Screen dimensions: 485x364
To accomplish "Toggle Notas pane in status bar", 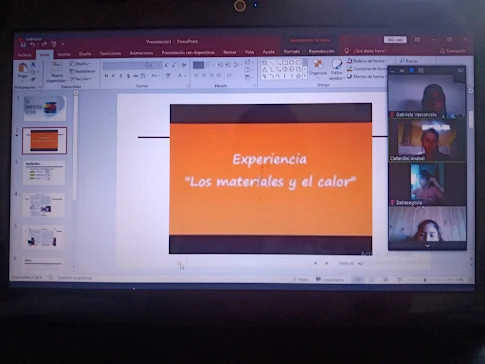I will tap(301, 280).
